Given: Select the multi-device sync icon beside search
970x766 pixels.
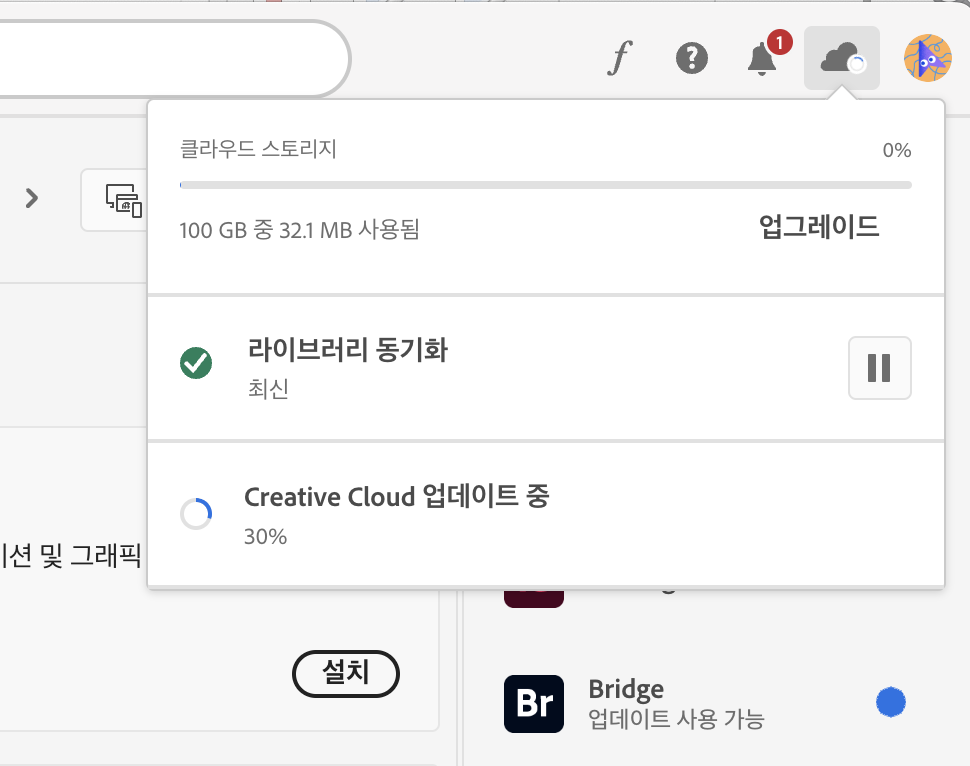Looking at the screenshot, I should (124, 199).
